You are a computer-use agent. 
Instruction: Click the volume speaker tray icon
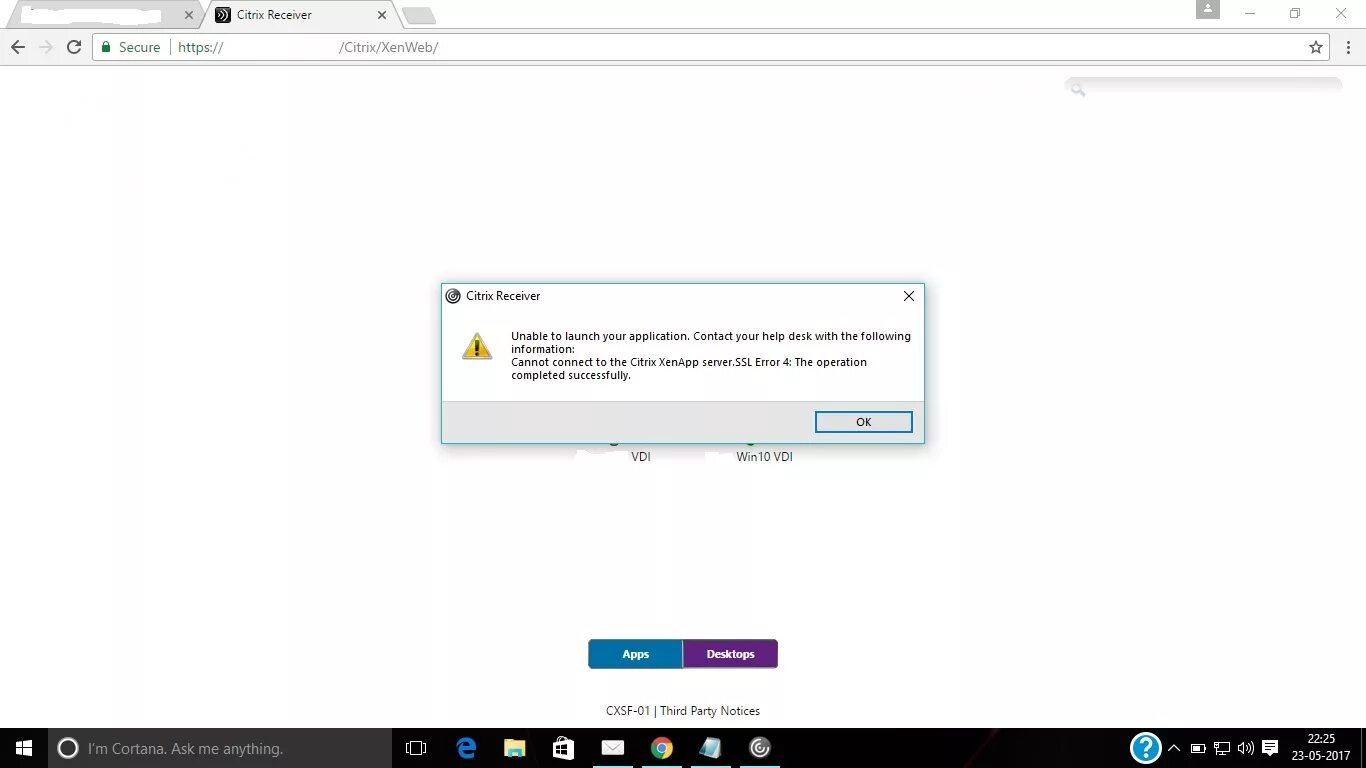pos(1245,748)
